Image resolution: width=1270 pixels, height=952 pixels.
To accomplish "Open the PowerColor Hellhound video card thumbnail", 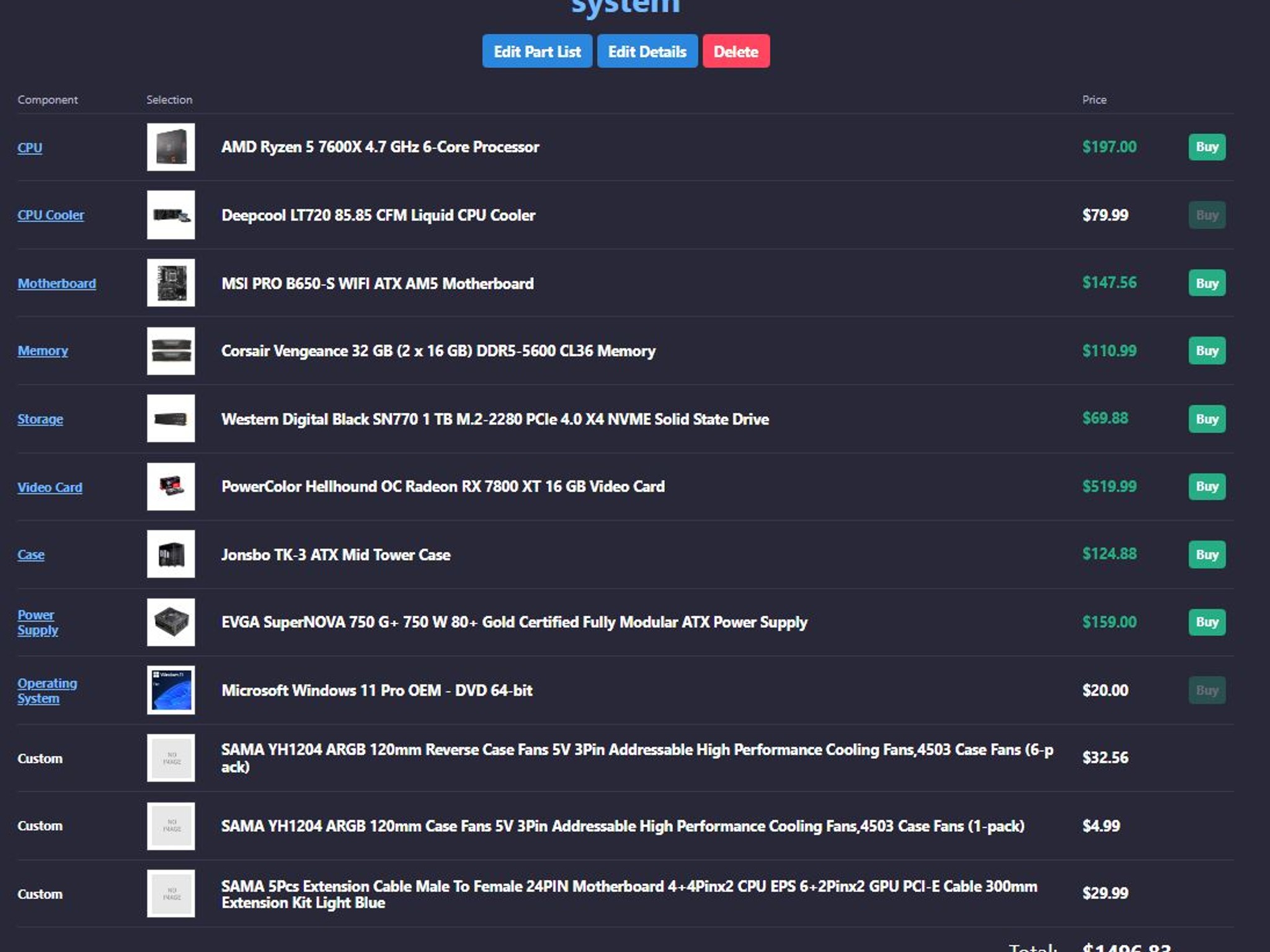I will (171, 487).
